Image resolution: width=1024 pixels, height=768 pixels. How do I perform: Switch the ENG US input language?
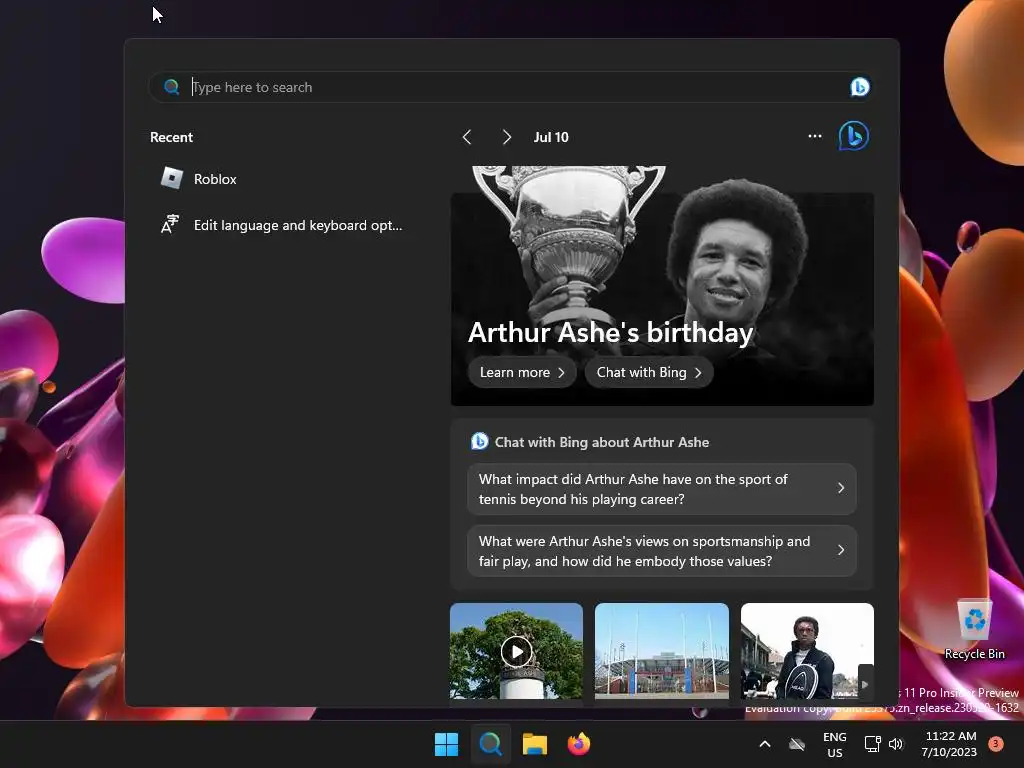pos(835,744)
